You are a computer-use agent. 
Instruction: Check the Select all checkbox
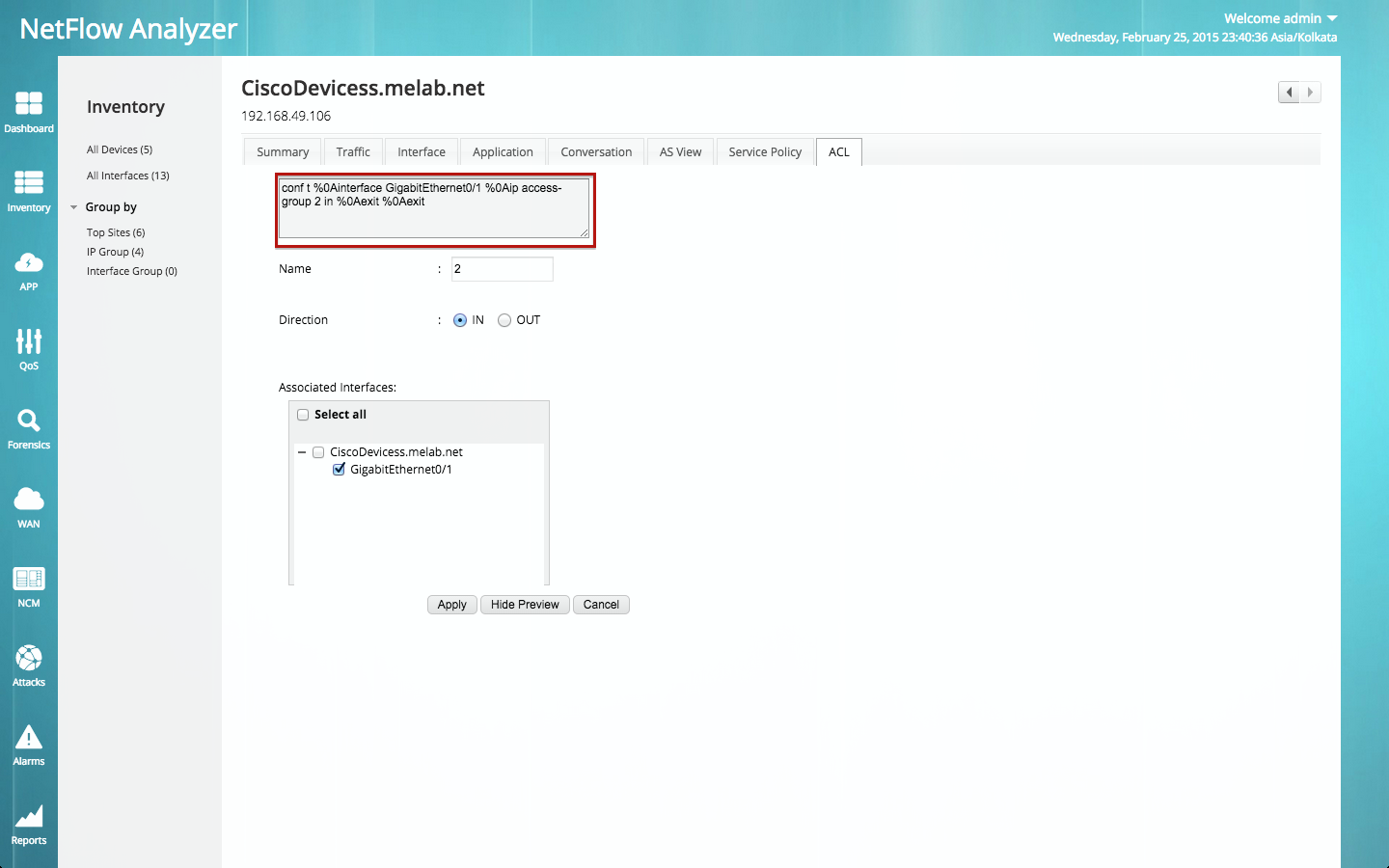click(x=303, y=415)
